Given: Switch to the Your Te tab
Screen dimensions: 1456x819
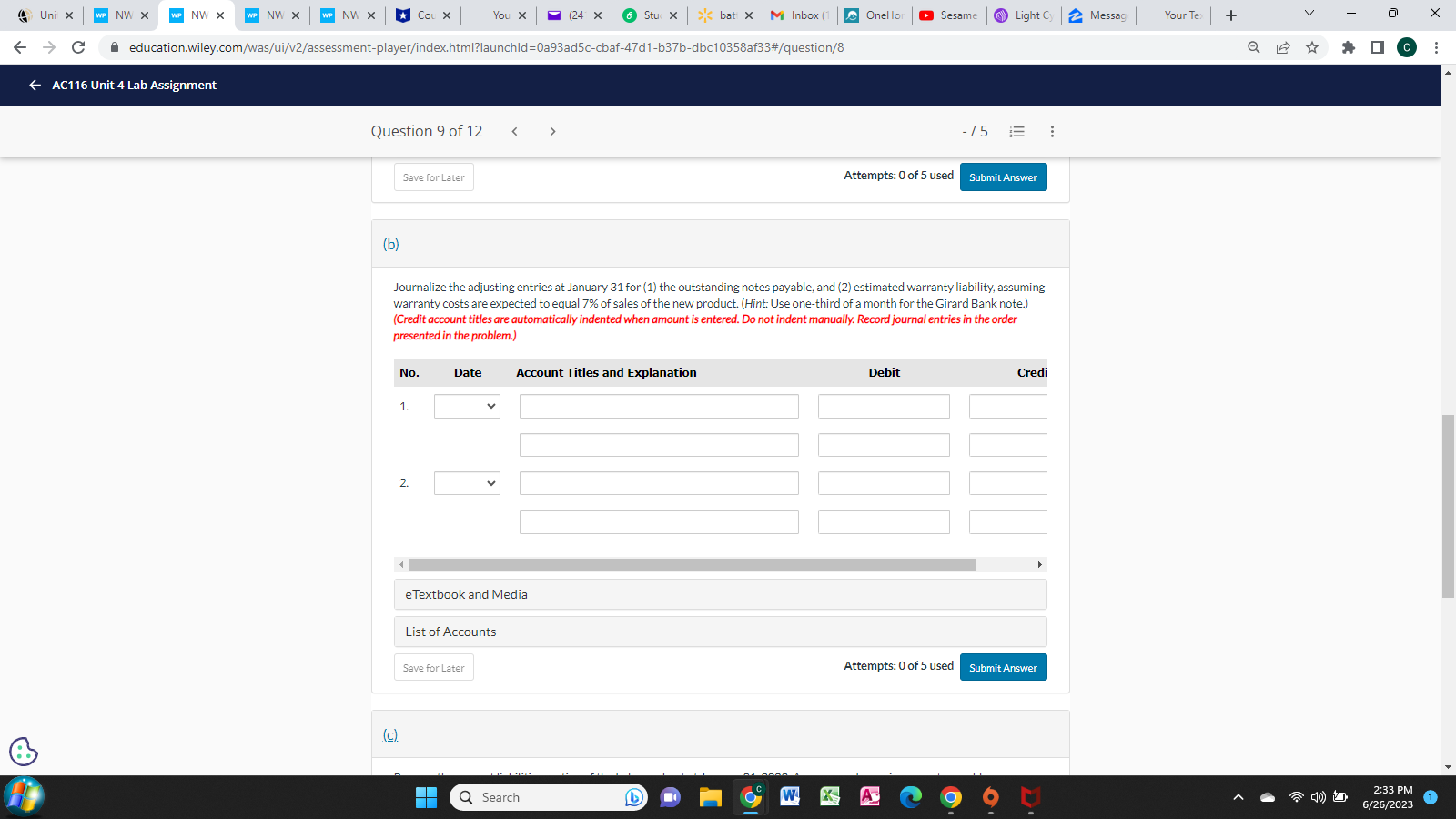Looking at the screenshot, I should (x=1174, y=15).
